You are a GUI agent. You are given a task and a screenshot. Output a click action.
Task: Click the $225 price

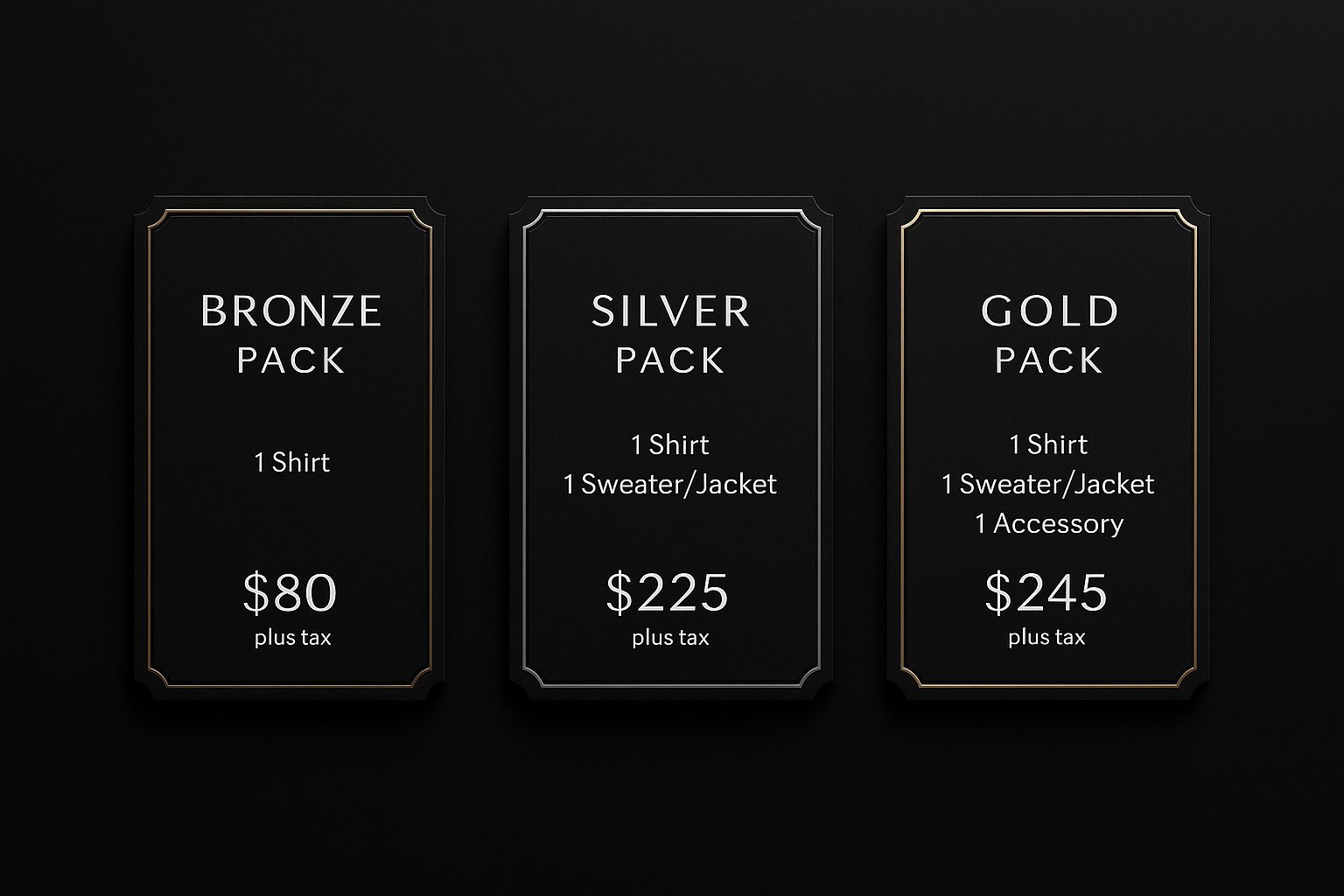click(667, 592)
